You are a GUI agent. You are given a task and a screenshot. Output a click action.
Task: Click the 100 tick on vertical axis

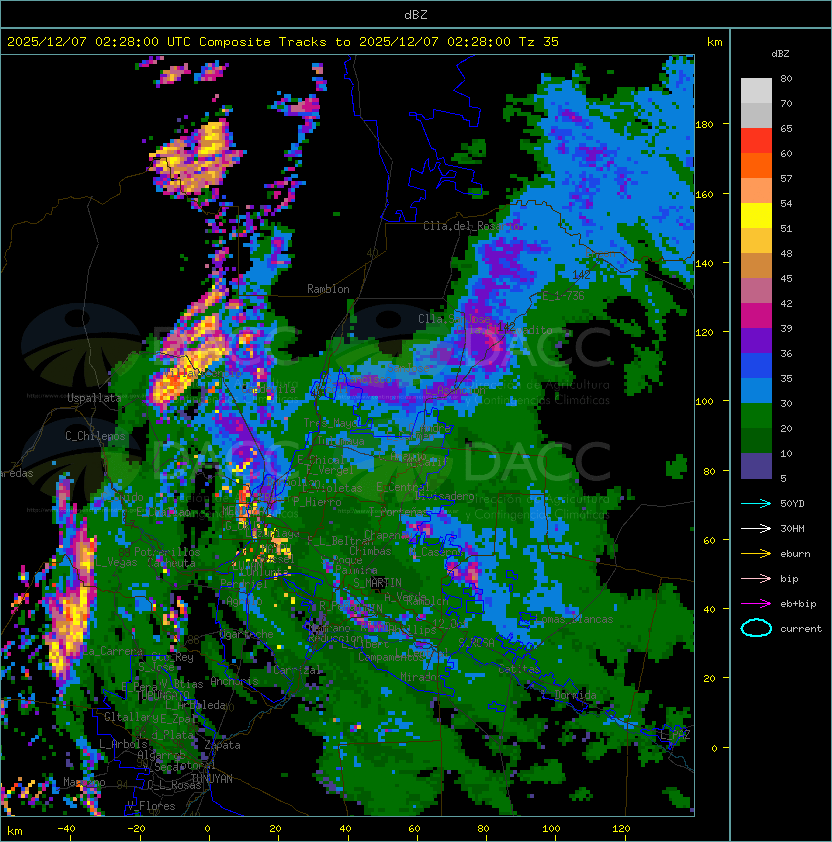click(x=704, y=402)
